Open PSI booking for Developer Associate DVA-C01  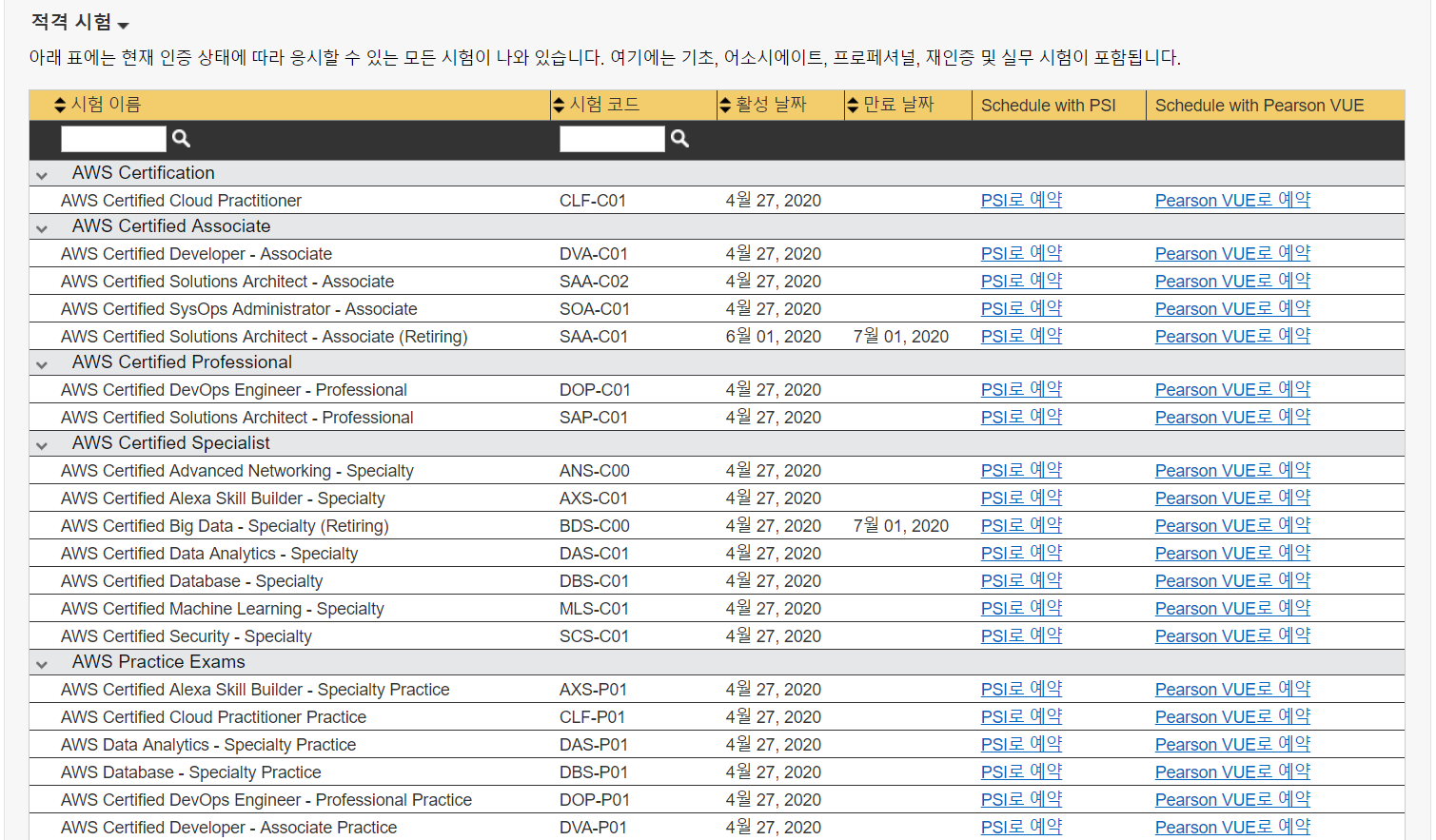1021,253
